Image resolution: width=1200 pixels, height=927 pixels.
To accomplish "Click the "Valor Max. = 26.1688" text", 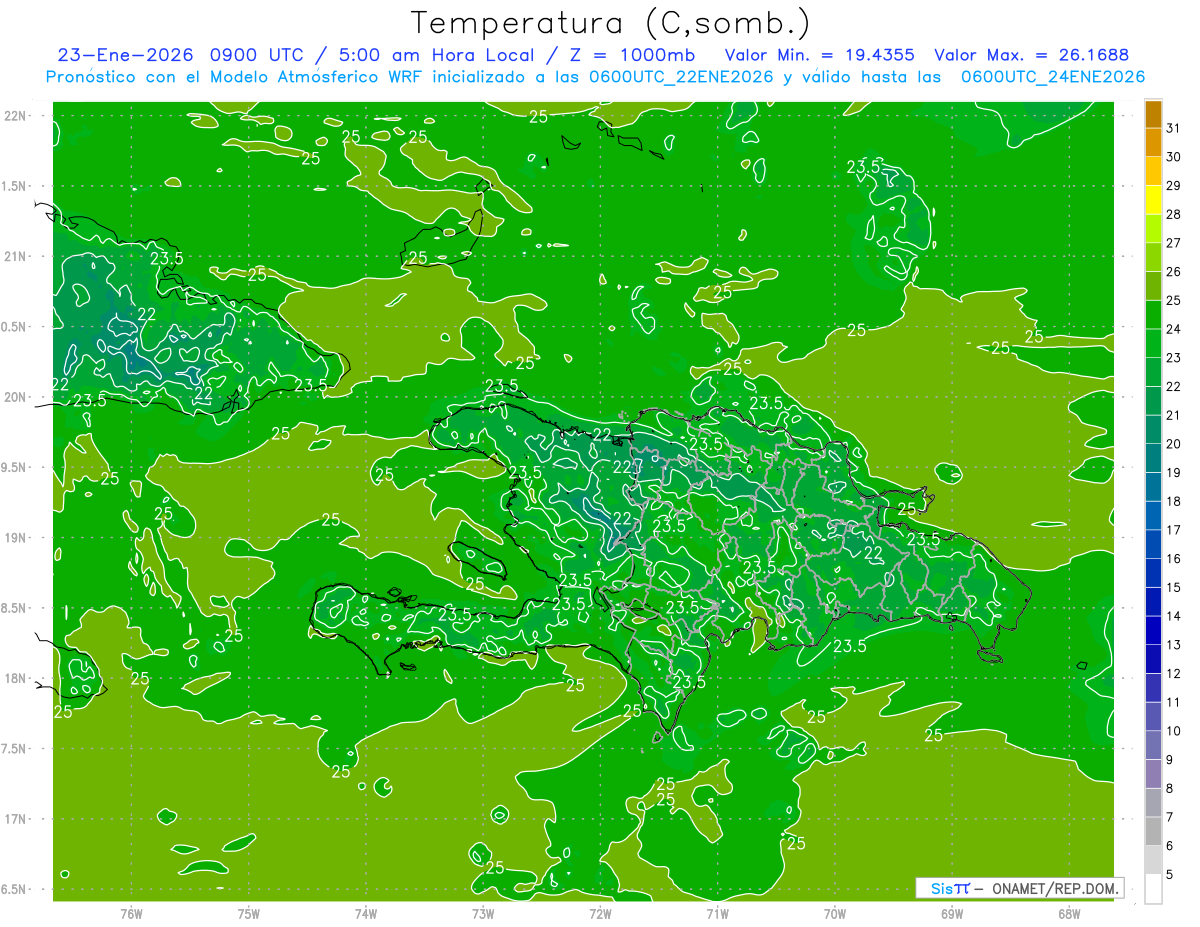I will point(1031,55).
